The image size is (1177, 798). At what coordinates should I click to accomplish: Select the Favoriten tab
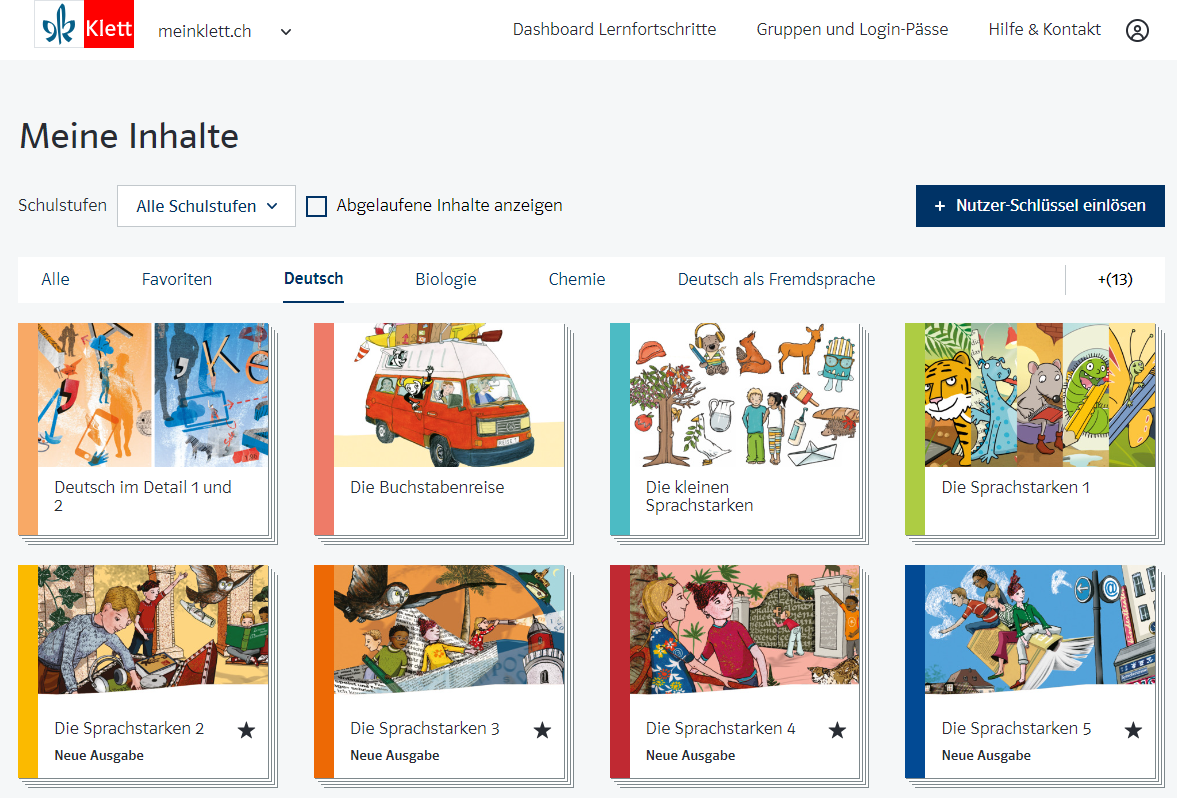click(x=176, y=279)
